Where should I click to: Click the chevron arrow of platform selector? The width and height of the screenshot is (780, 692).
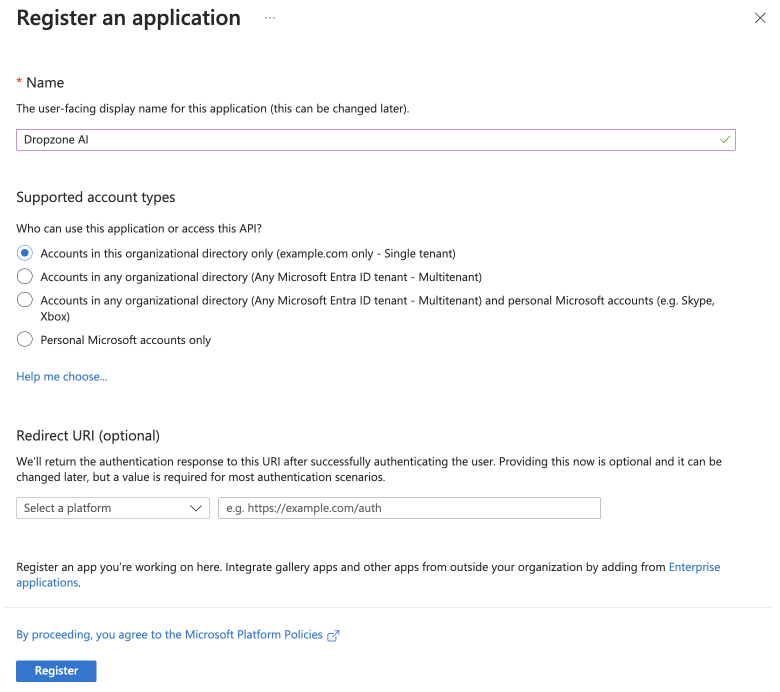point(196,508)
